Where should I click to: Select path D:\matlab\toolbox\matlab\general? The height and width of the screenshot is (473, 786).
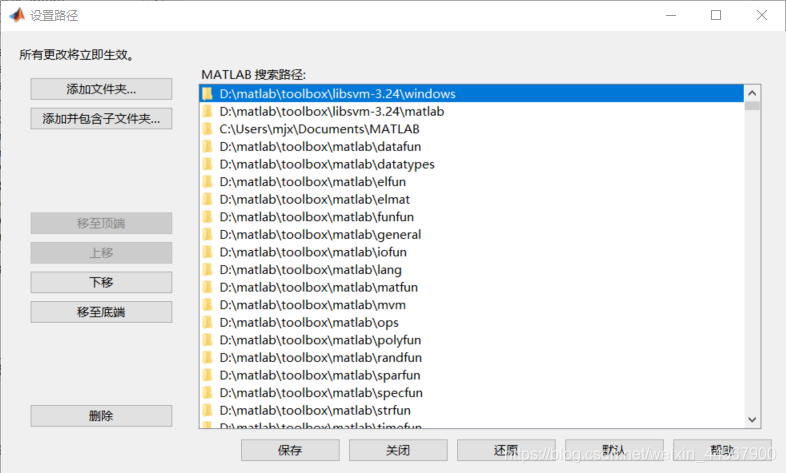click(x=472, y=234)
